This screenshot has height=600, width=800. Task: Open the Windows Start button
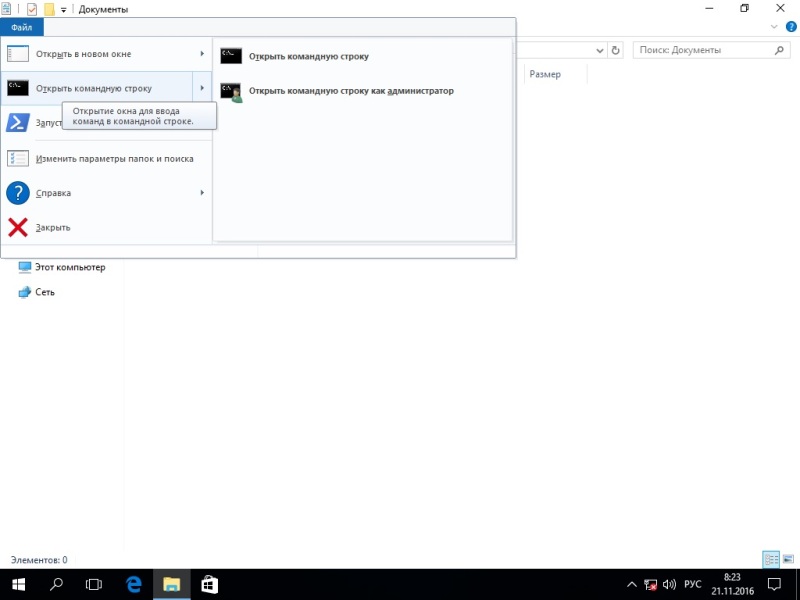coord(18,585)
